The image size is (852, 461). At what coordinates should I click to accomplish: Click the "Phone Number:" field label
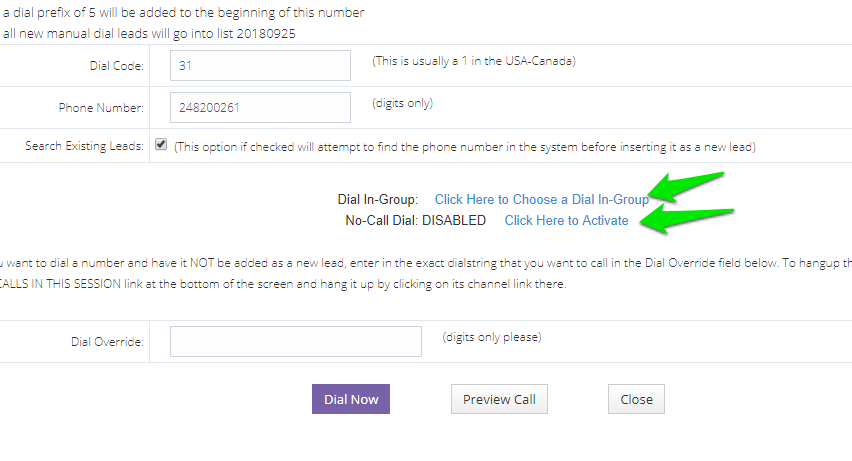pyautogui.click(x=101, y=108)
